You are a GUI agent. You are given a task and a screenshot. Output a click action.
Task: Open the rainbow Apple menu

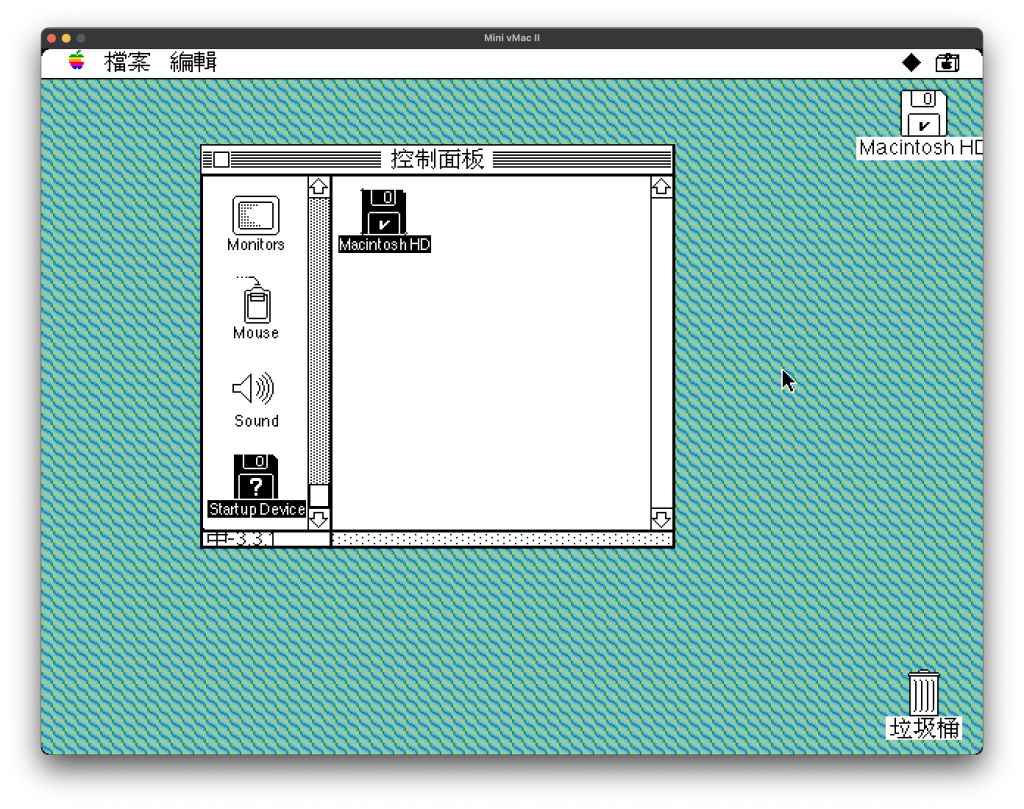click(x=77, y=62)
